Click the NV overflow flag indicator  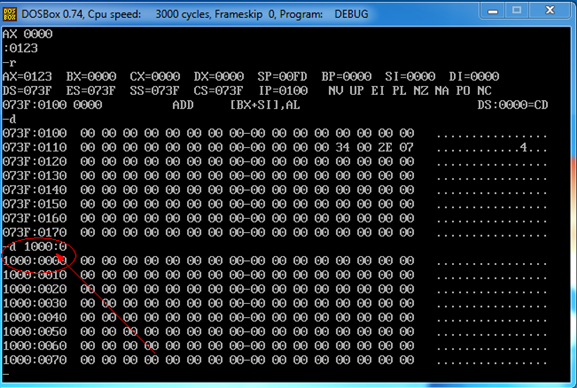(335, 91)
